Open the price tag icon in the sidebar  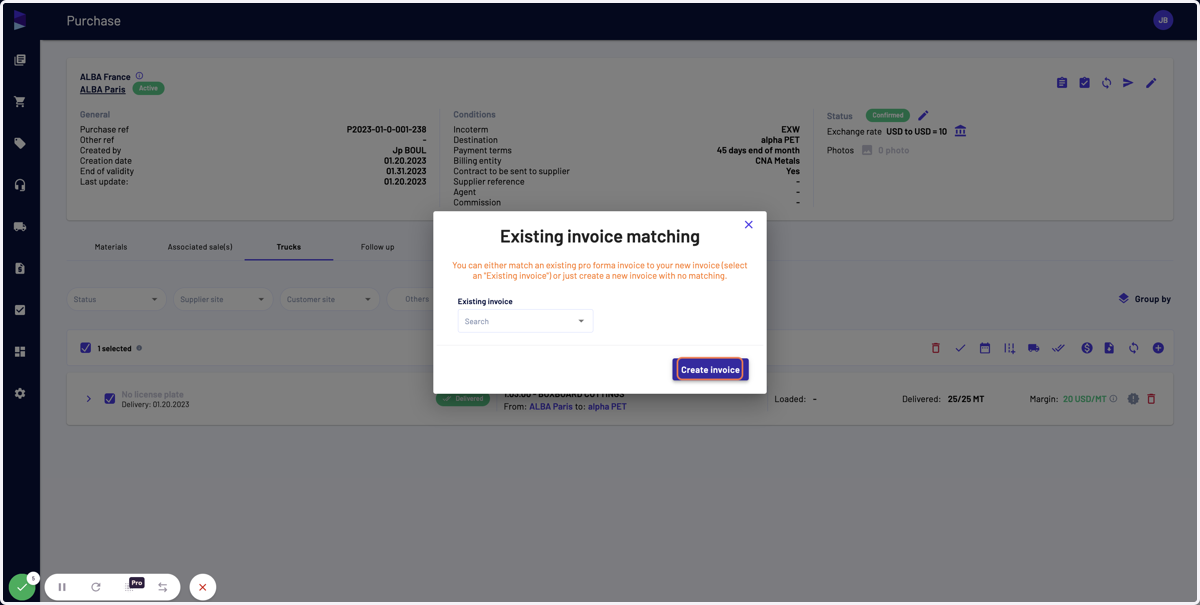pos(20,143)
